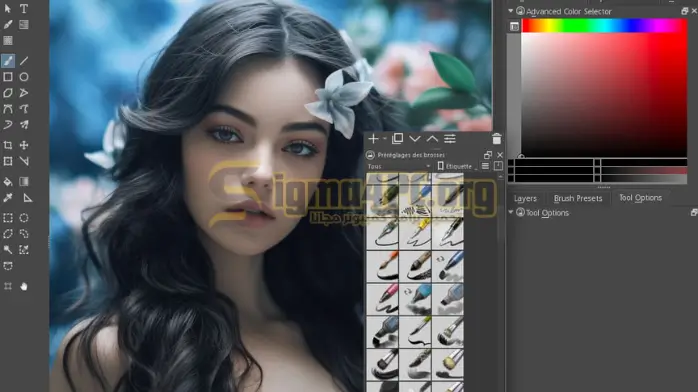Select the Freehand Brush tool
The width and height of the screenshot is (698, 392).
point(8,61)
